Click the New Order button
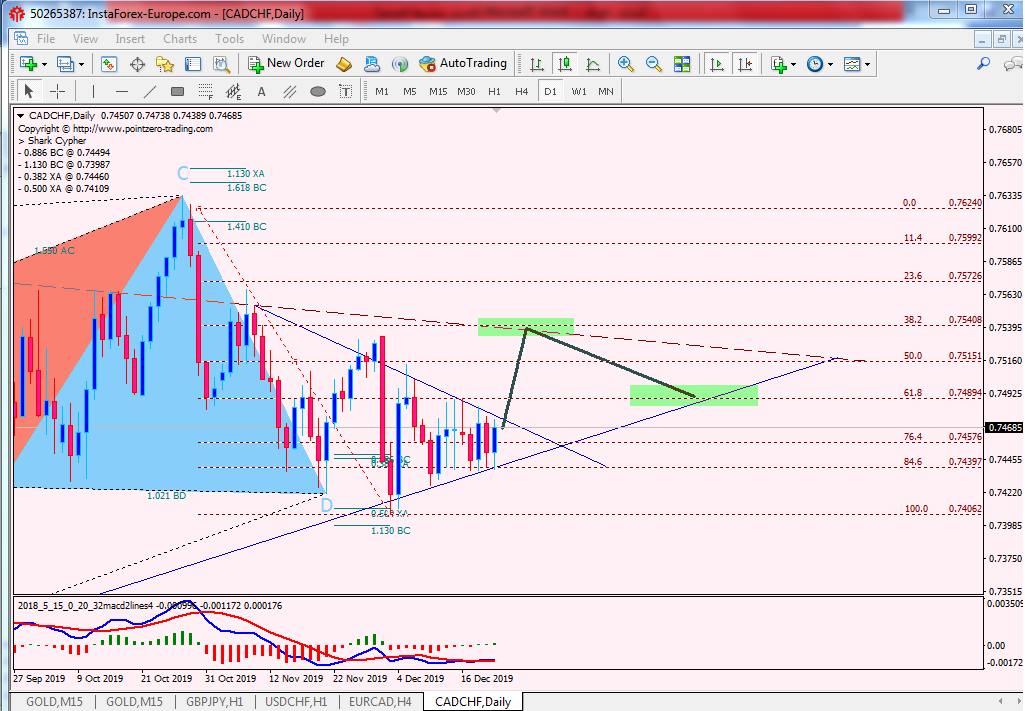This screenshot has width=1025, height=711. 286,64
